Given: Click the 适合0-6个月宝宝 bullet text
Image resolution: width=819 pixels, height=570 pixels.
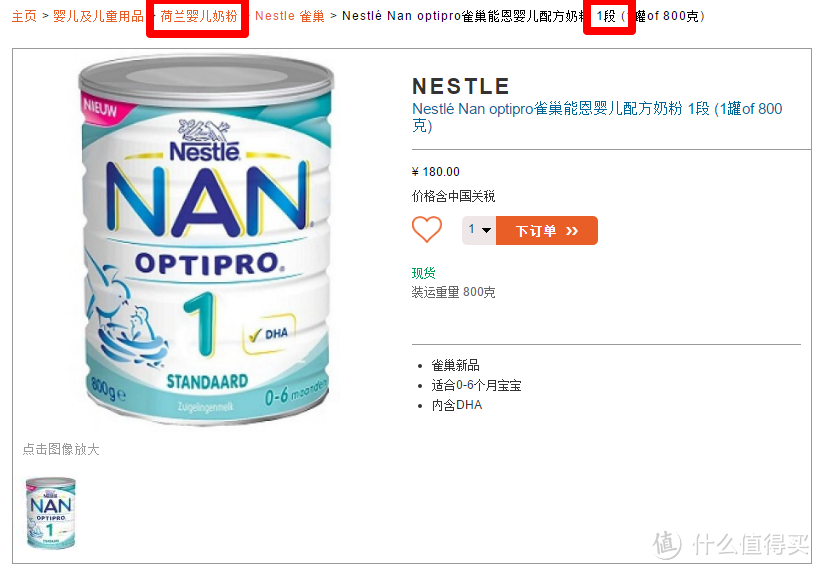Looking at the screenshot, I should click(x=476, y=386).
